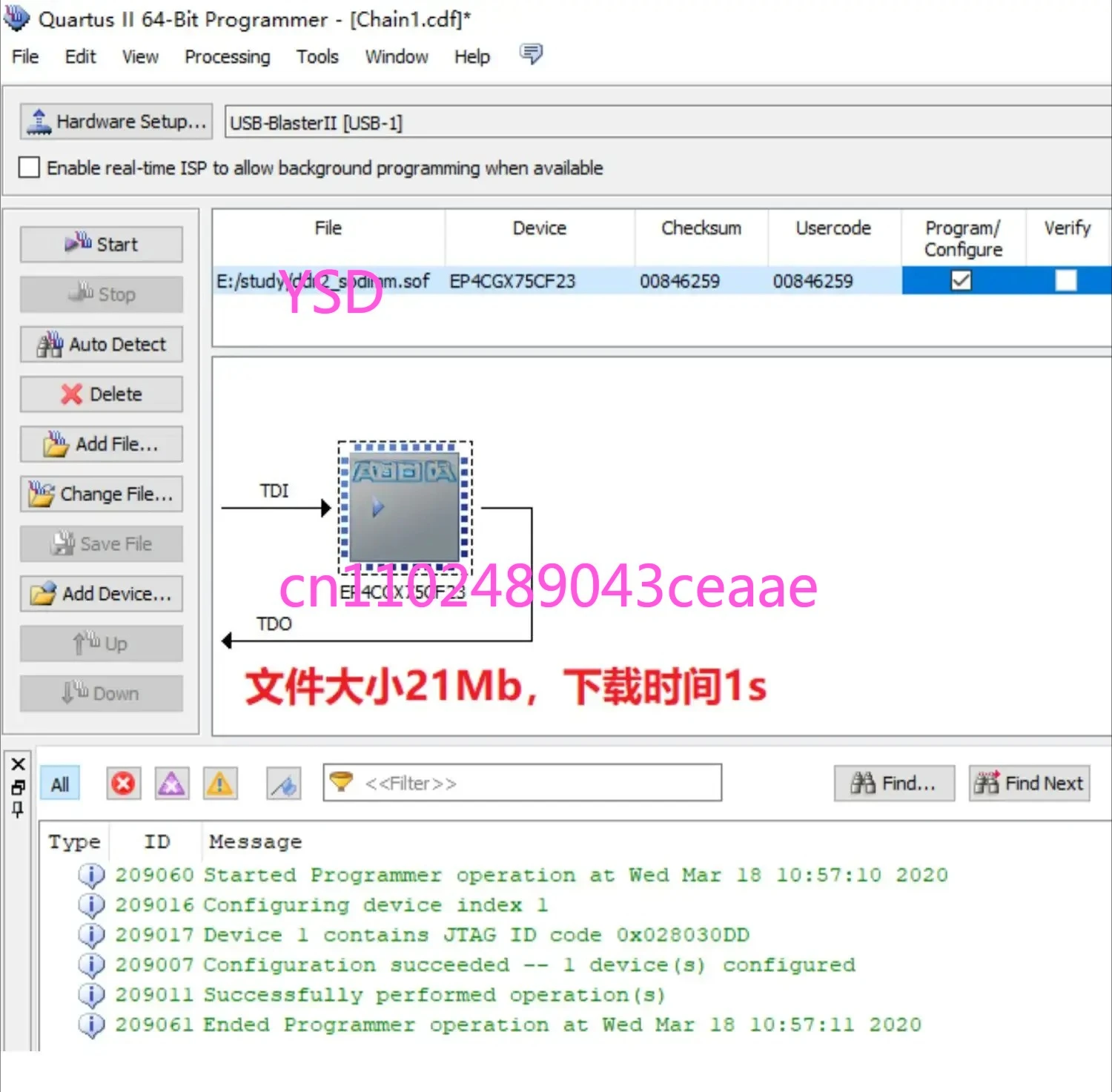Screen dimensions: 1112x1092
Task: Click Change File button
Action: tap(102, 494)
